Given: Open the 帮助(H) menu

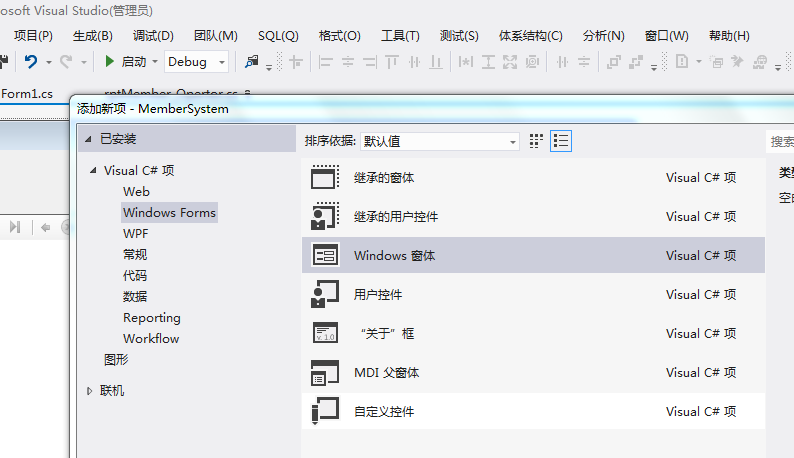Looking at the screenshot, I should 729,36.
